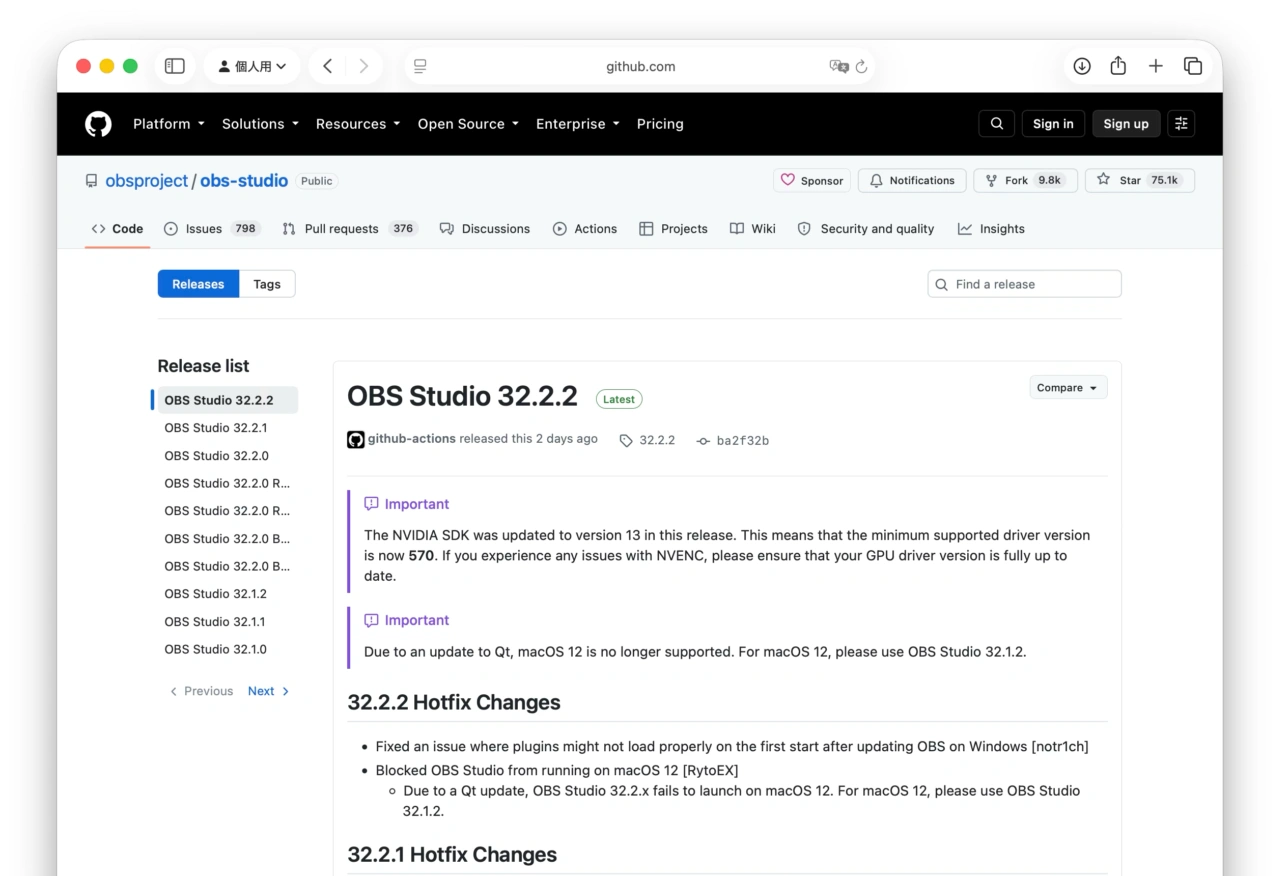Click the Sponsor heart button
Screen dimensions: 1280x876
point(812,181)
